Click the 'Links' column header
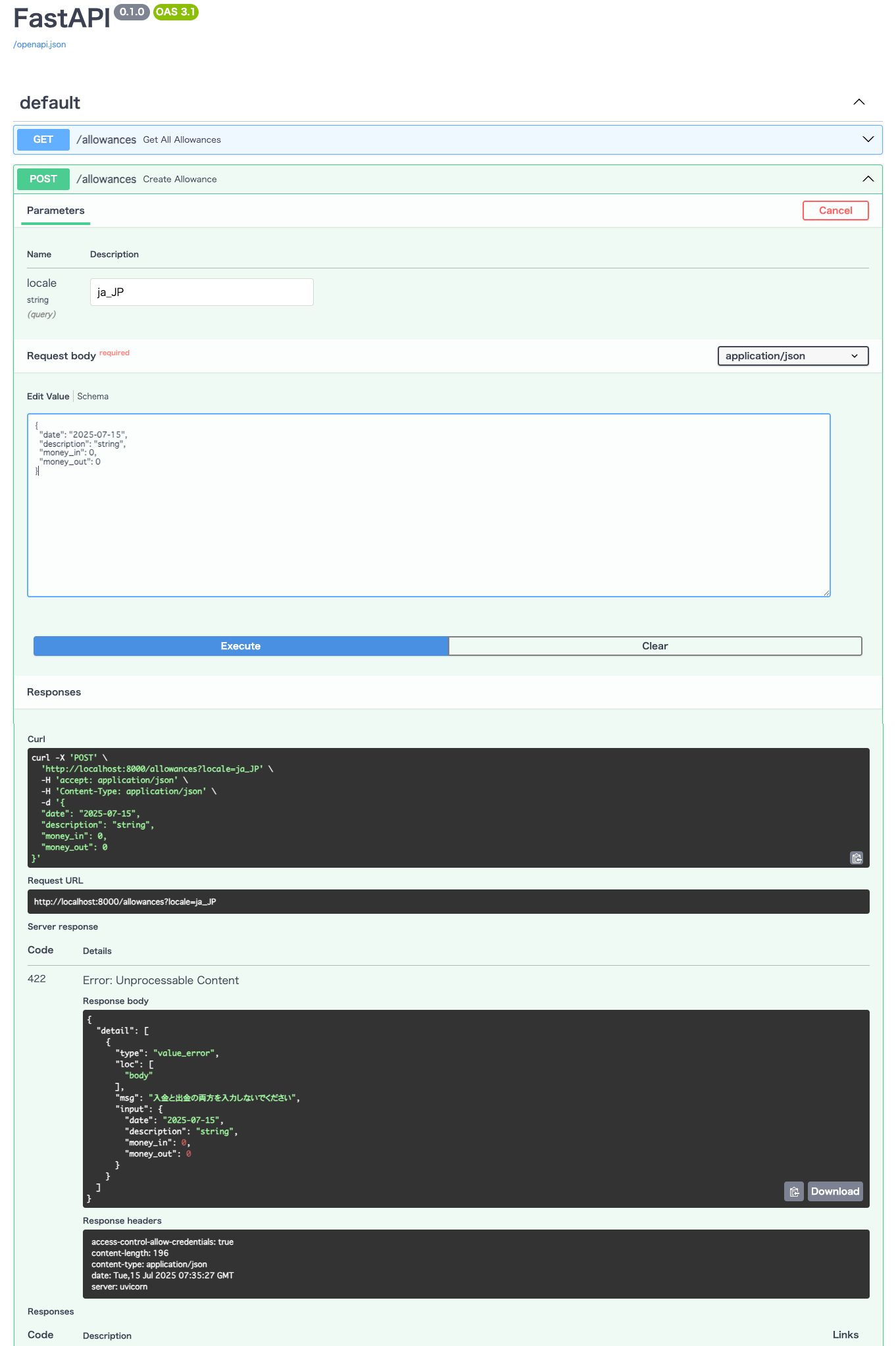This screenshot has width=896, height=1346. (x=845, y=1335)
